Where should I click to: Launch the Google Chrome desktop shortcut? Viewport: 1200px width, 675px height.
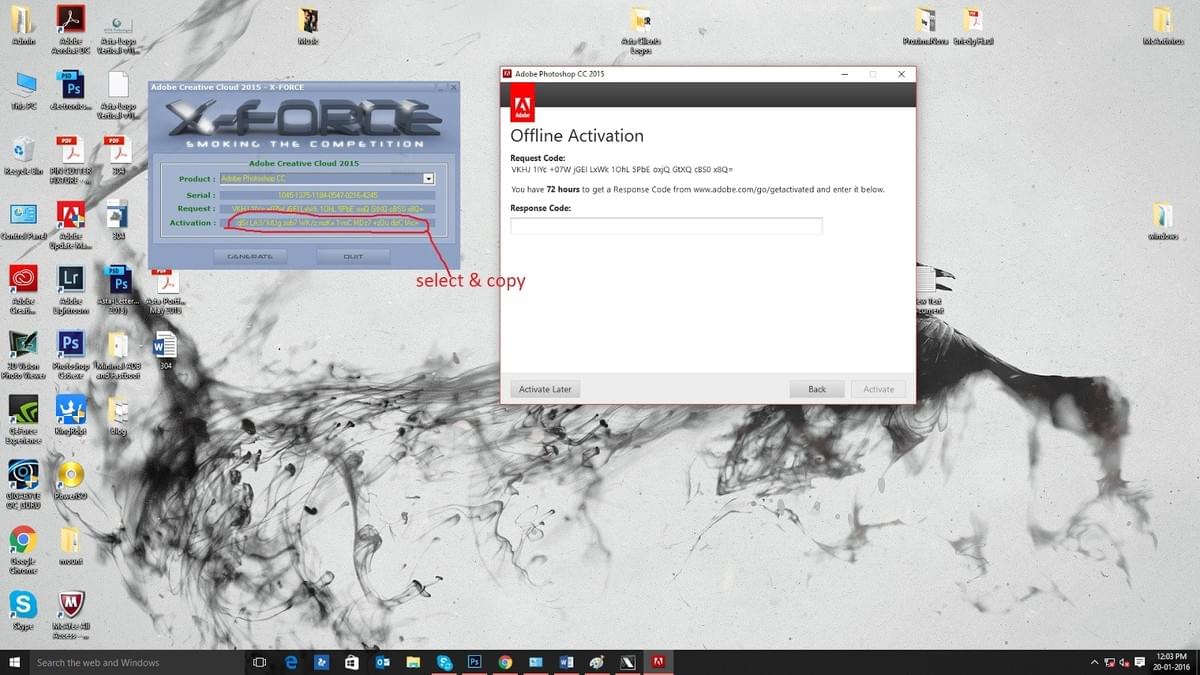pyautogui.click(x=23, y=550)
